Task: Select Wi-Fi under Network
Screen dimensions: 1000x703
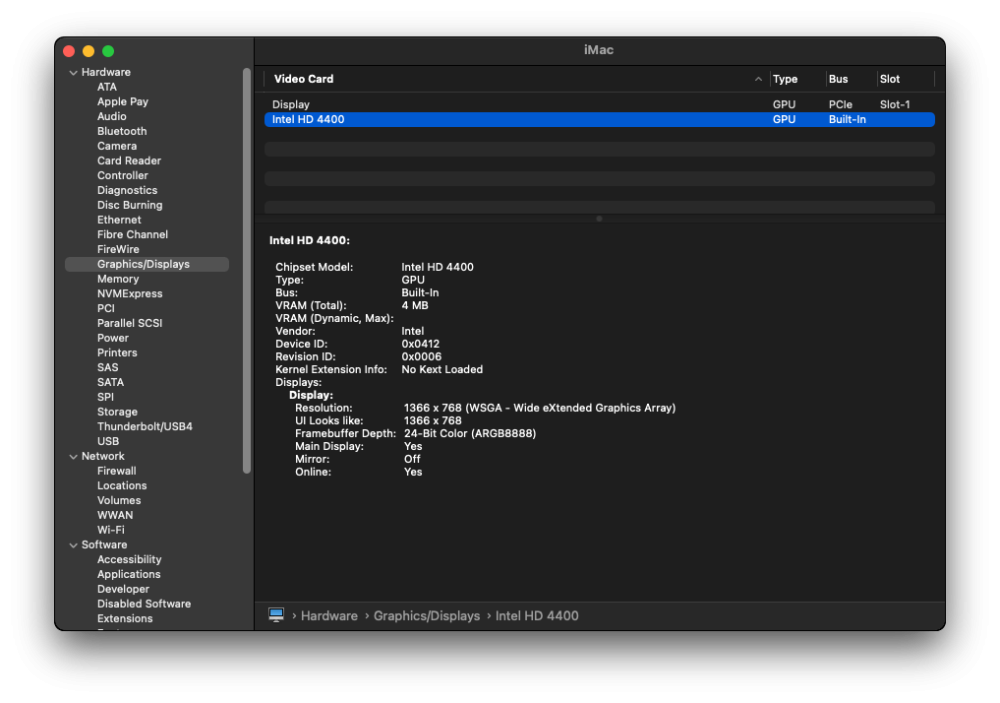Action: 111,530
